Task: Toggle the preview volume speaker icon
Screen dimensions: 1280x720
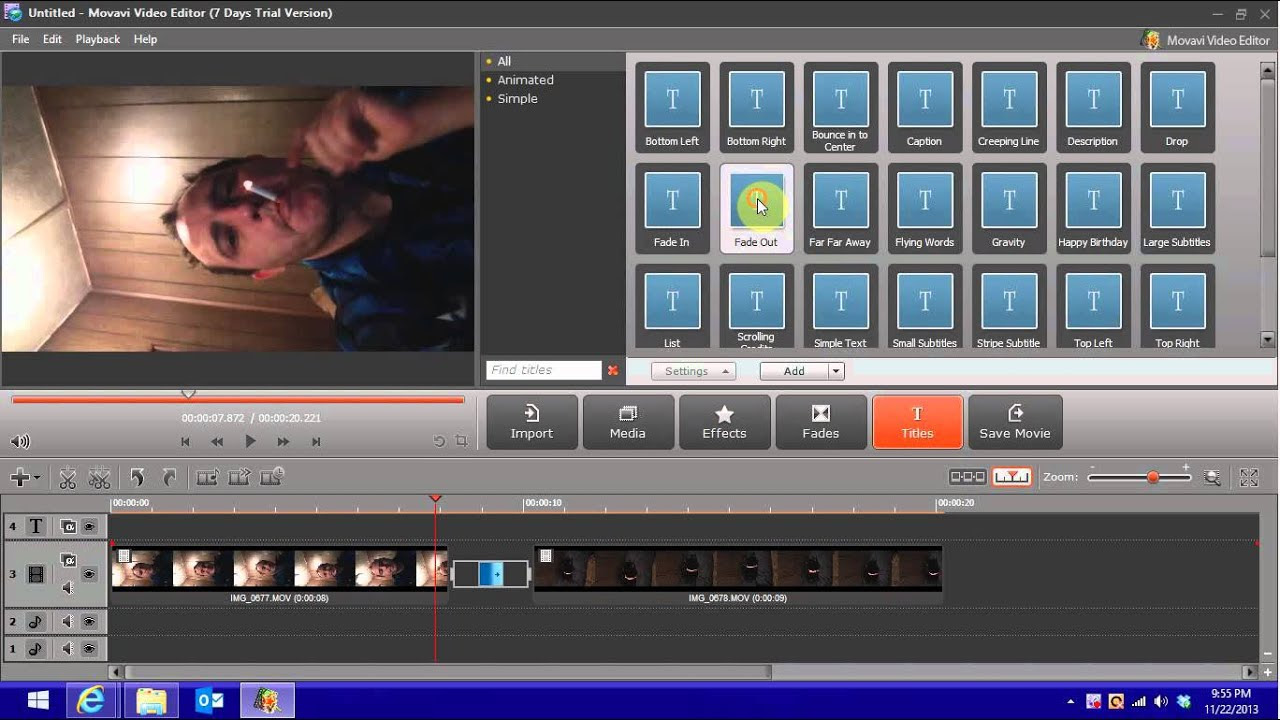Action: [x=20, y=441]
